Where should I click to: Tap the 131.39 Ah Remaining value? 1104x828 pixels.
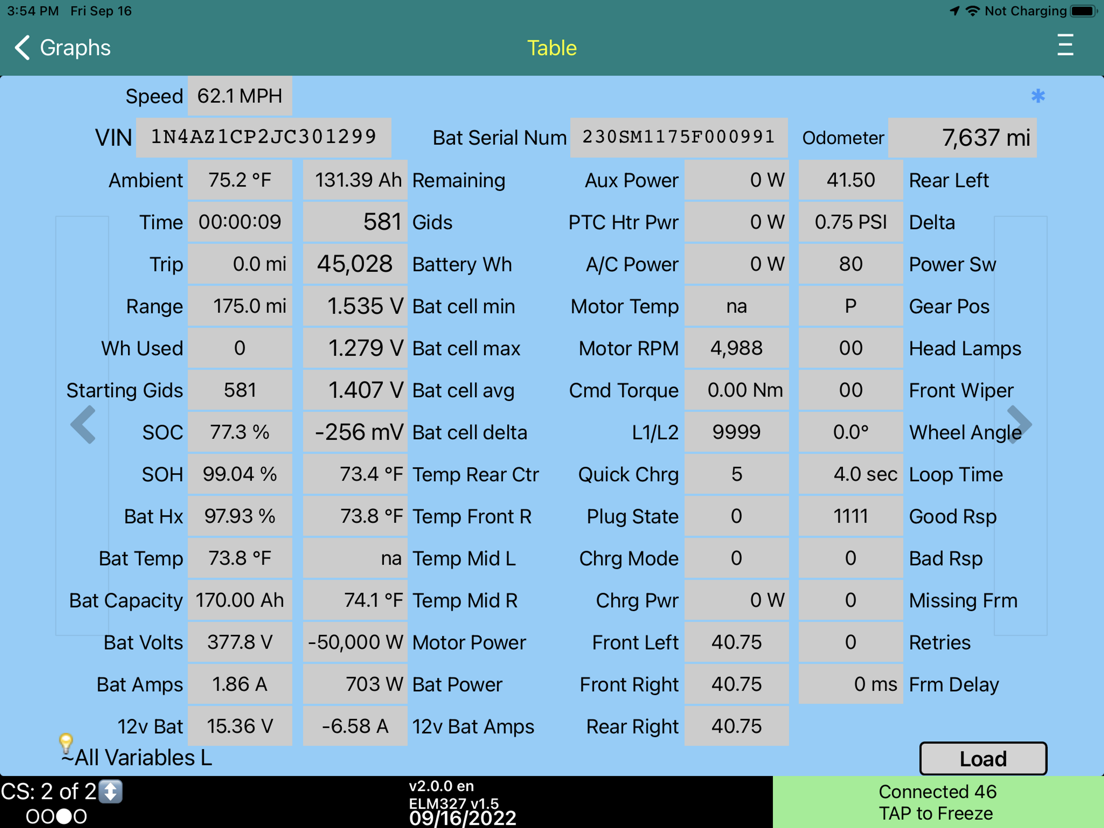(356, 180)
